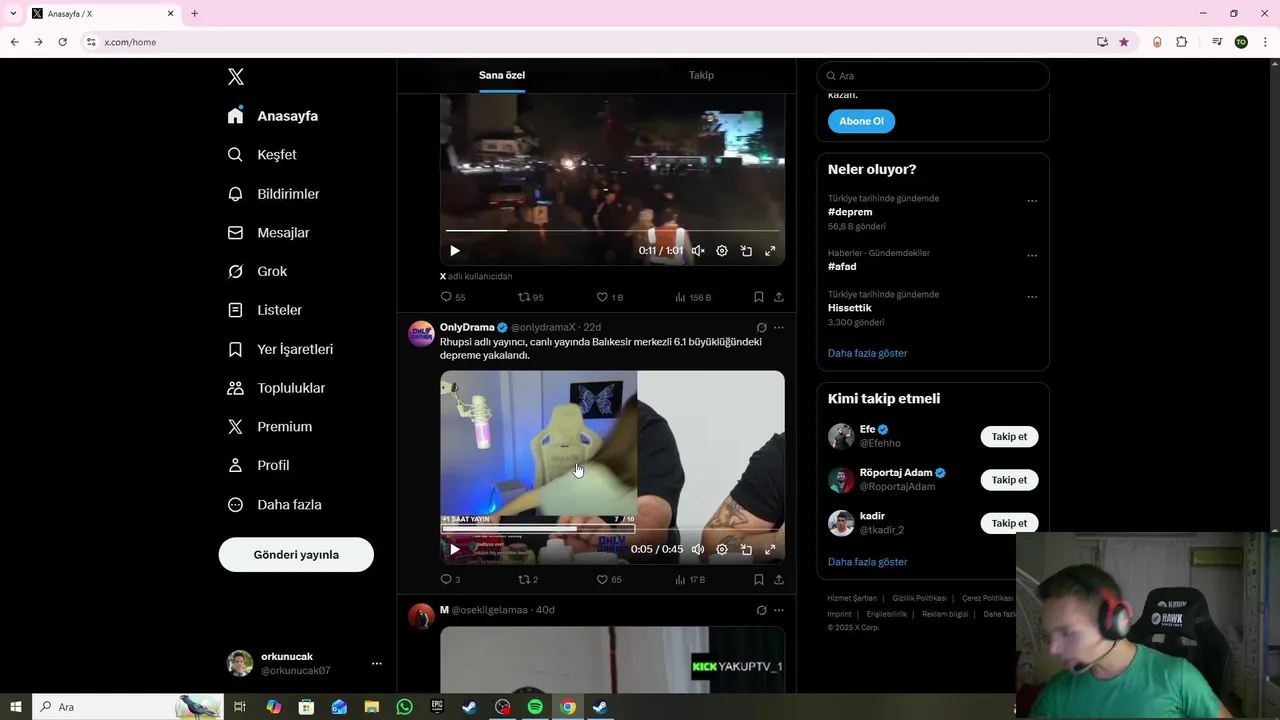Follow Efe with Takip et
1280x720 pixels.
(x=1009, y=437)
